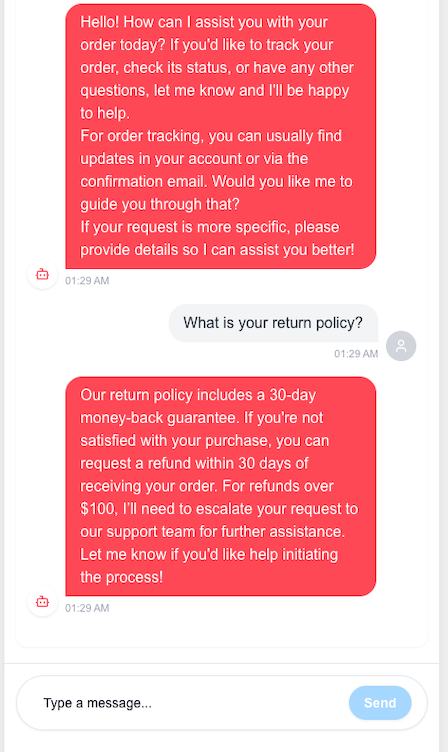Click the 01:29 AM timestamp under the user question

356,354
